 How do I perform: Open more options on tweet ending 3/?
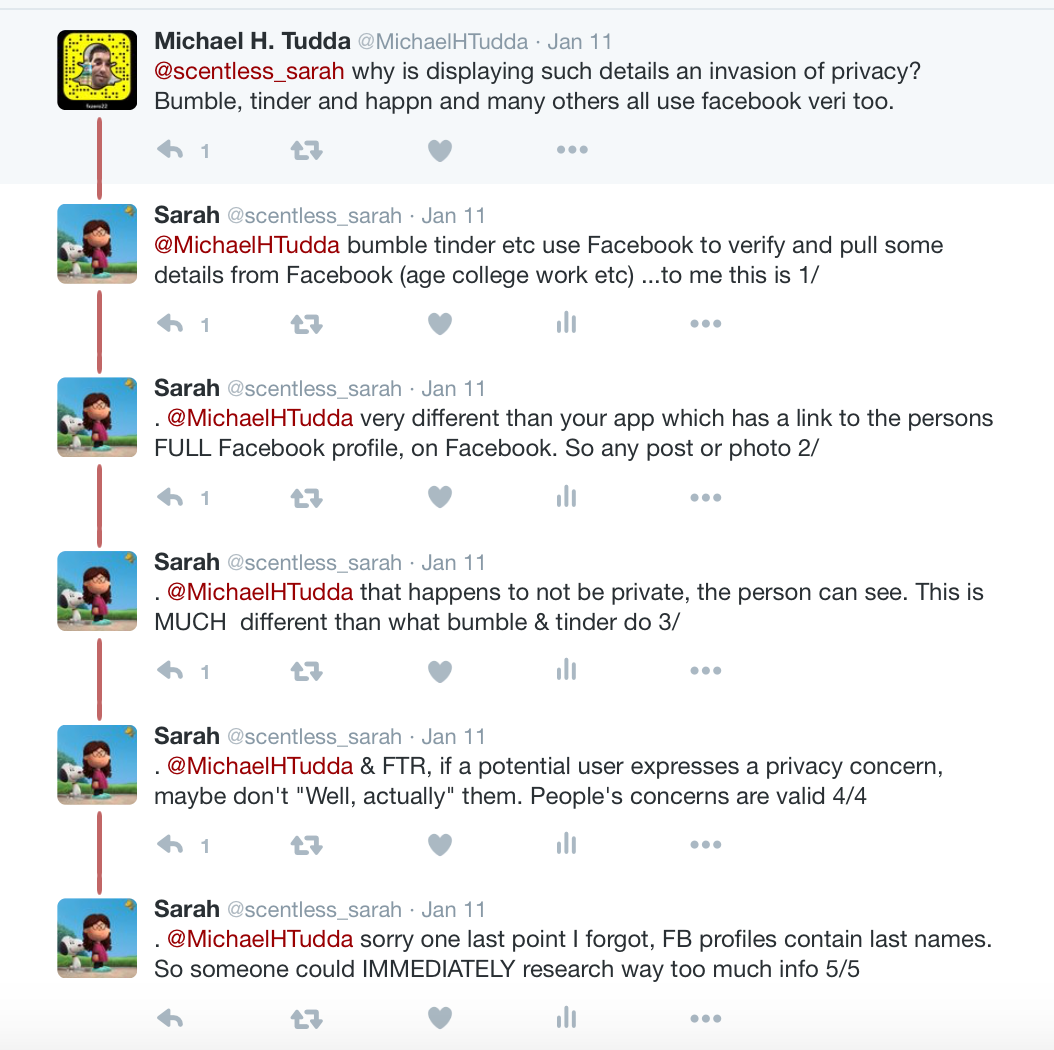[x=705, y=671]
